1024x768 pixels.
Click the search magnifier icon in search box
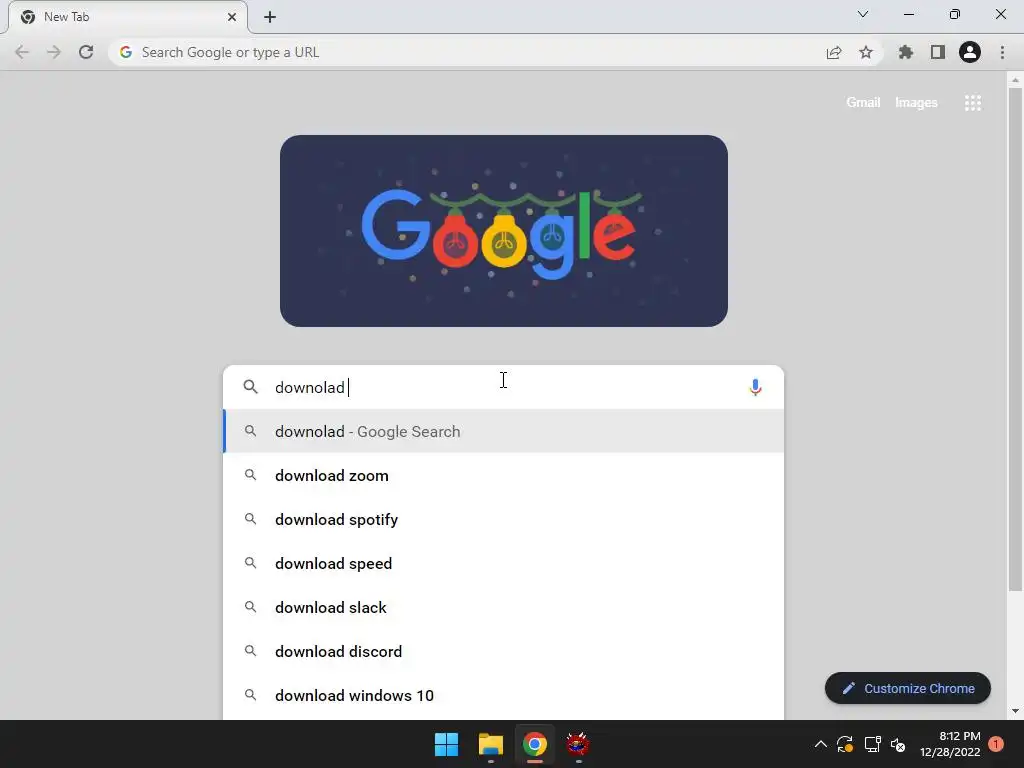[251, 387]
